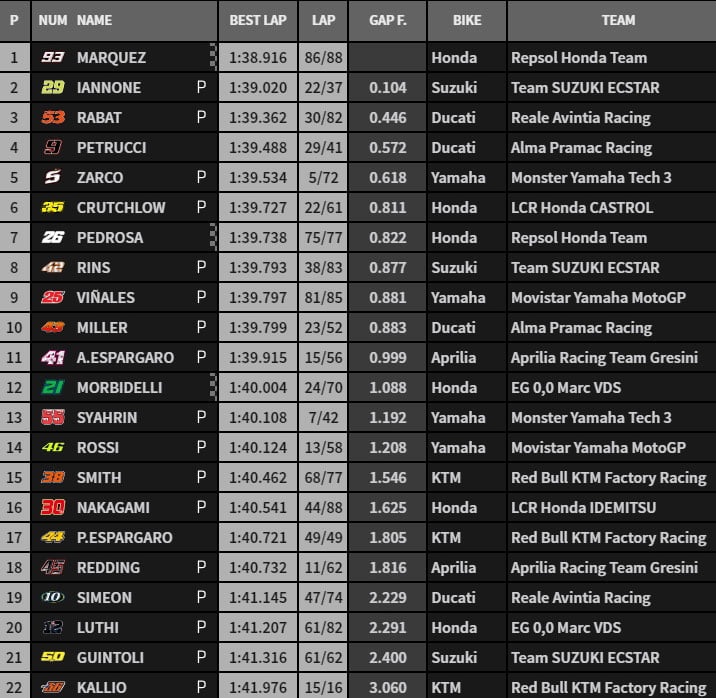Click the BIKE column header
This screenshot has width=716, height=698.
tap(467, 20)
